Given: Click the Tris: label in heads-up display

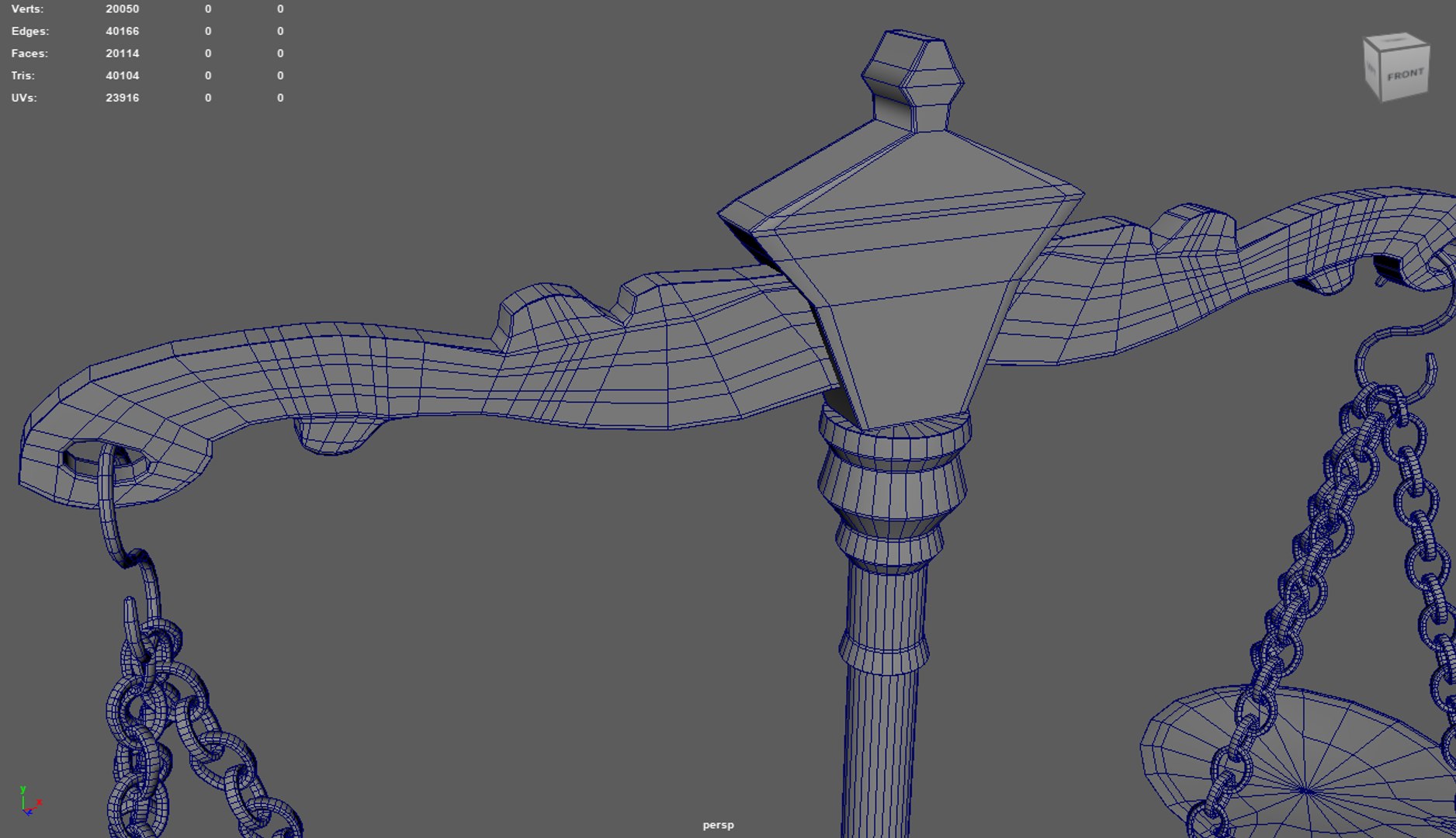Looking at the screenshot, I should click(x=23, y=75).
